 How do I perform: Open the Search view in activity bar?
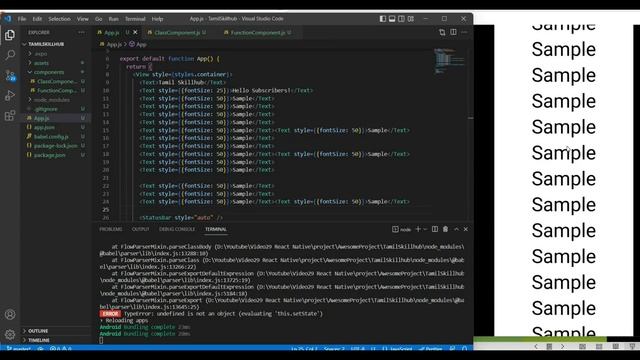pyautogui.click(x=10, y=55)
